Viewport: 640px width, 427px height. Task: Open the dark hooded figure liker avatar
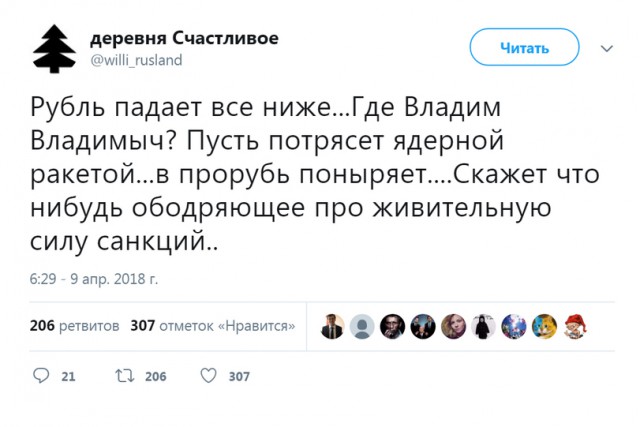pos(481,325)
